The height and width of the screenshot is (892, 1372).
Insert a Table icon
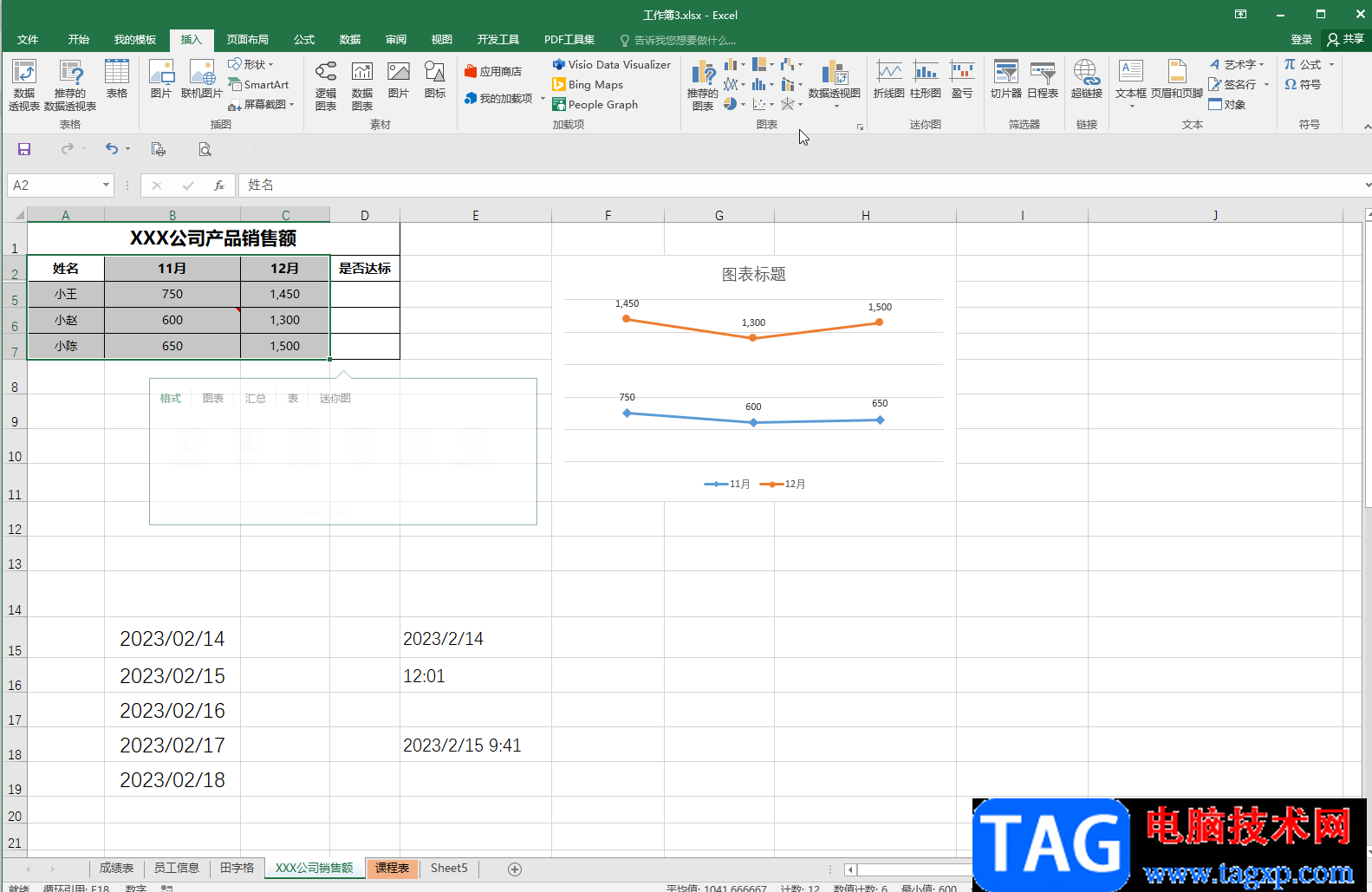(x=117, y=79)
